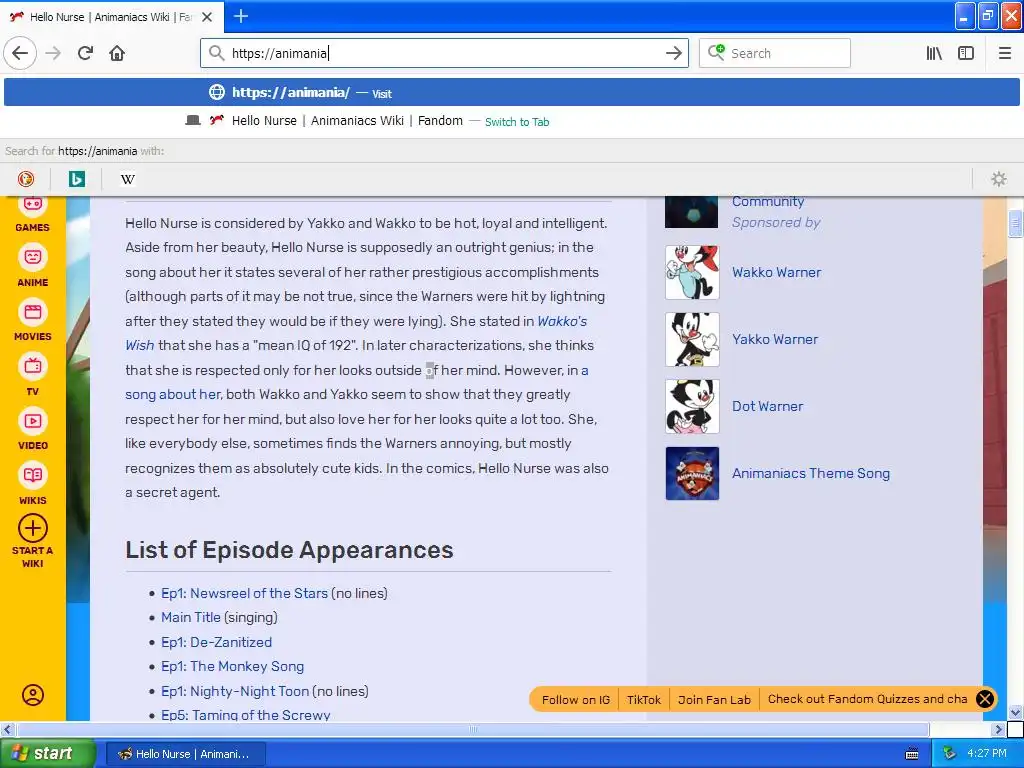Open the Main Title link

point(191,617)
